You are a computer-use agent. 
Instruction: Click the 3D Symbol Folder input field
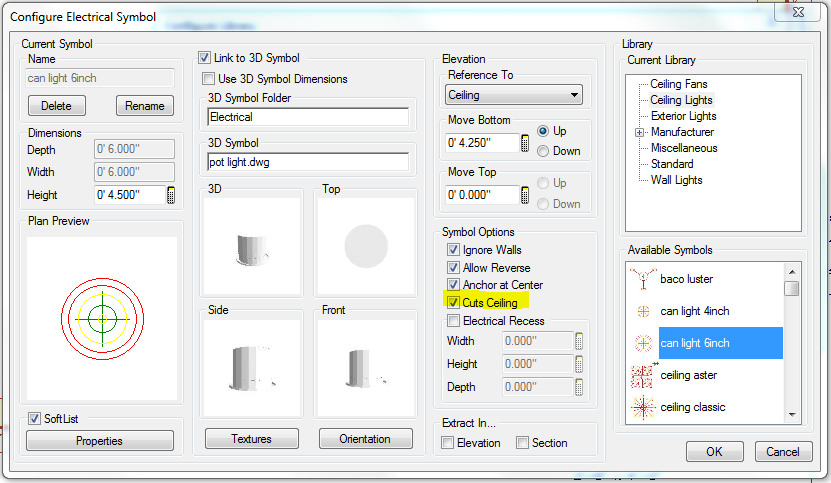(308, 117)
